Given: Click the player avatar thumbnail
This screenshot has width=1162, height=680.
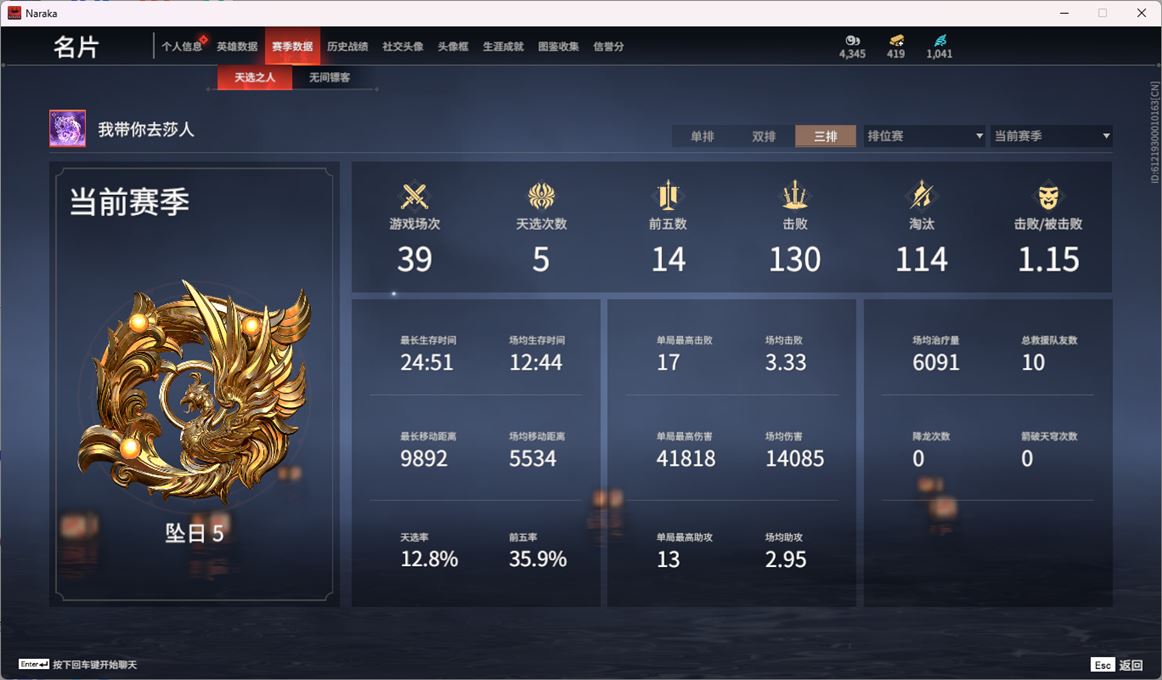Looking at the screenshot, I should 67,129.
